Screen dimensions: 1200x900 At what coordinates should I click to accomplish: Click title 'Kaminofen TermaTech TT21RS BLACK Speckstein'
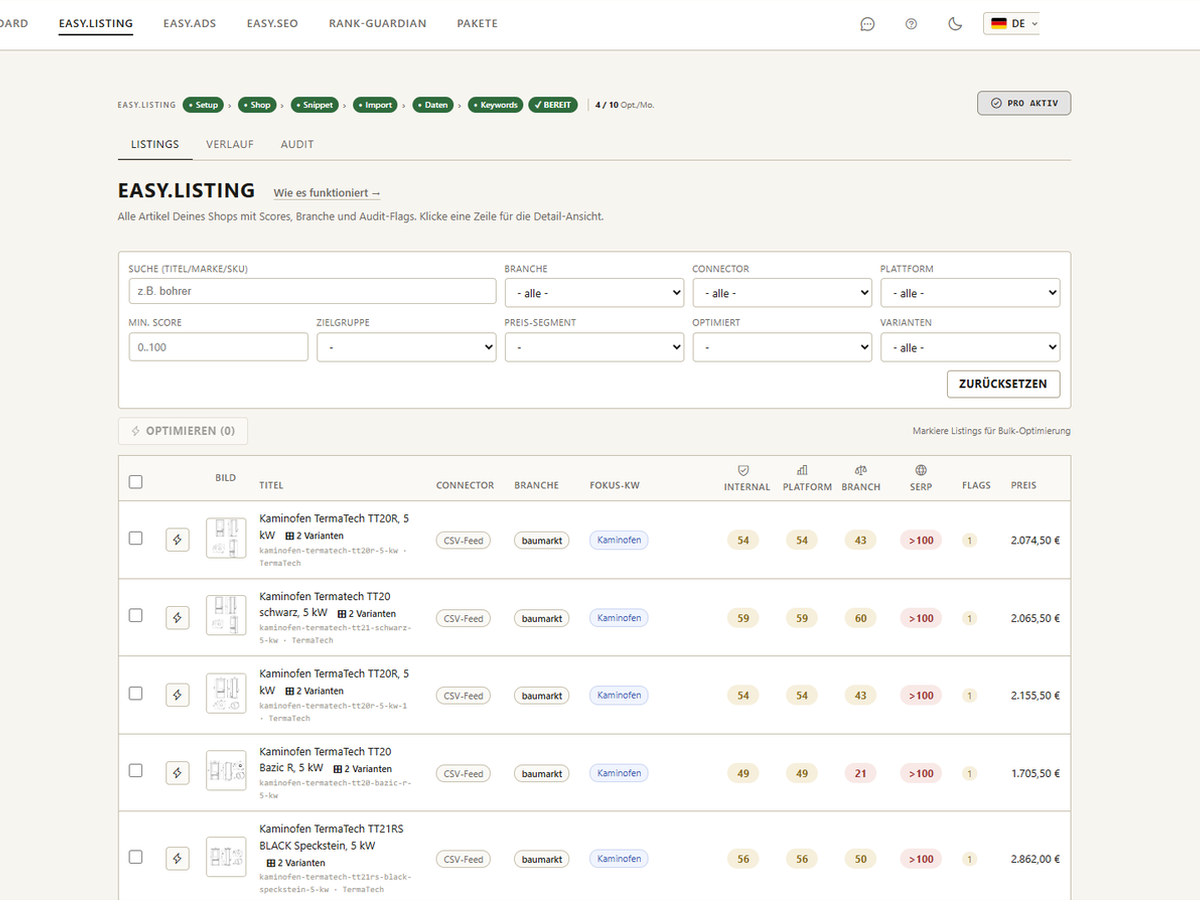tap(331, 836)
